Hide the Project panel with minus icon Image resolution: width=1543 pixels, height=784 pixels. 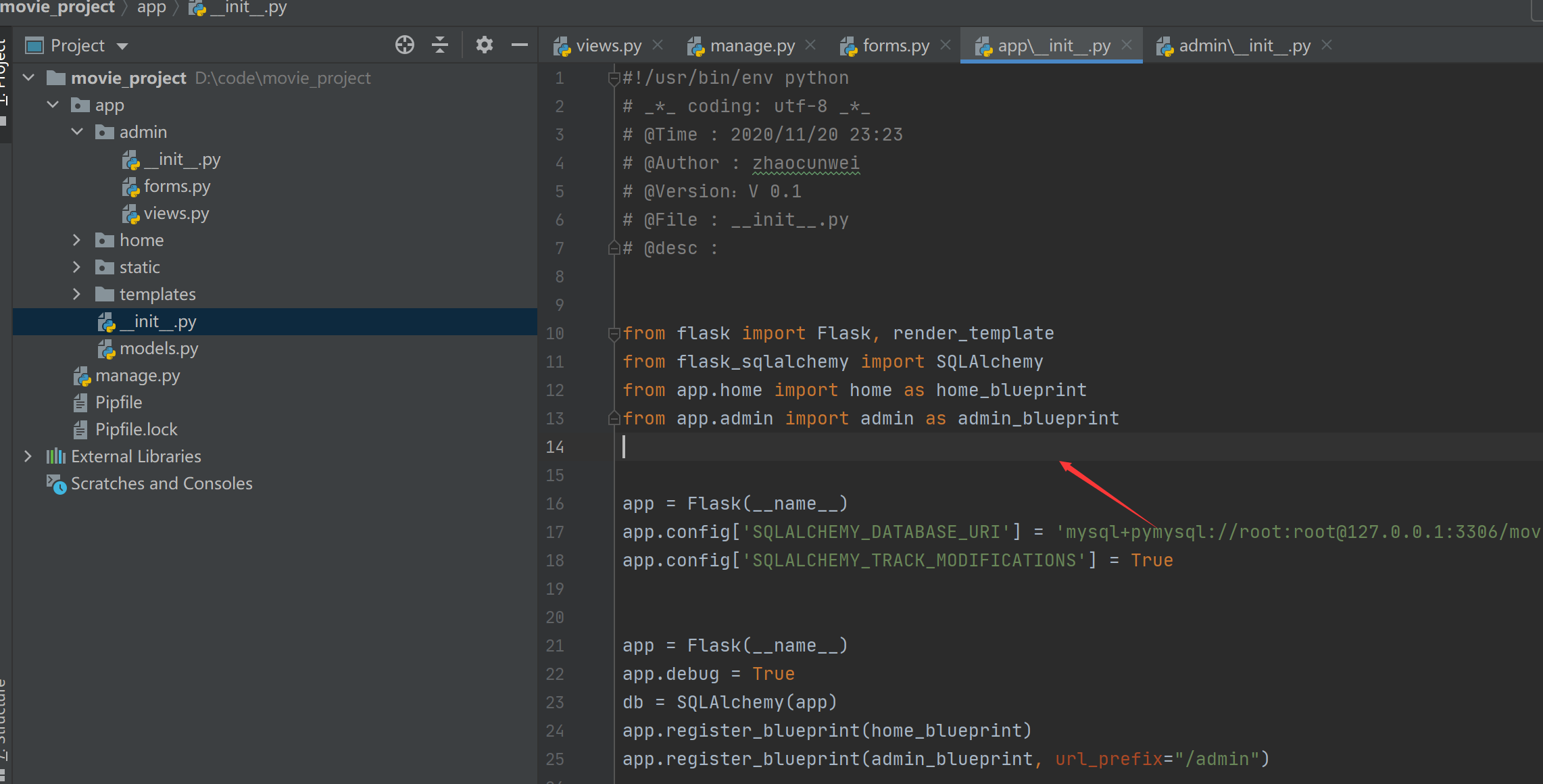[x=519, y=45]
